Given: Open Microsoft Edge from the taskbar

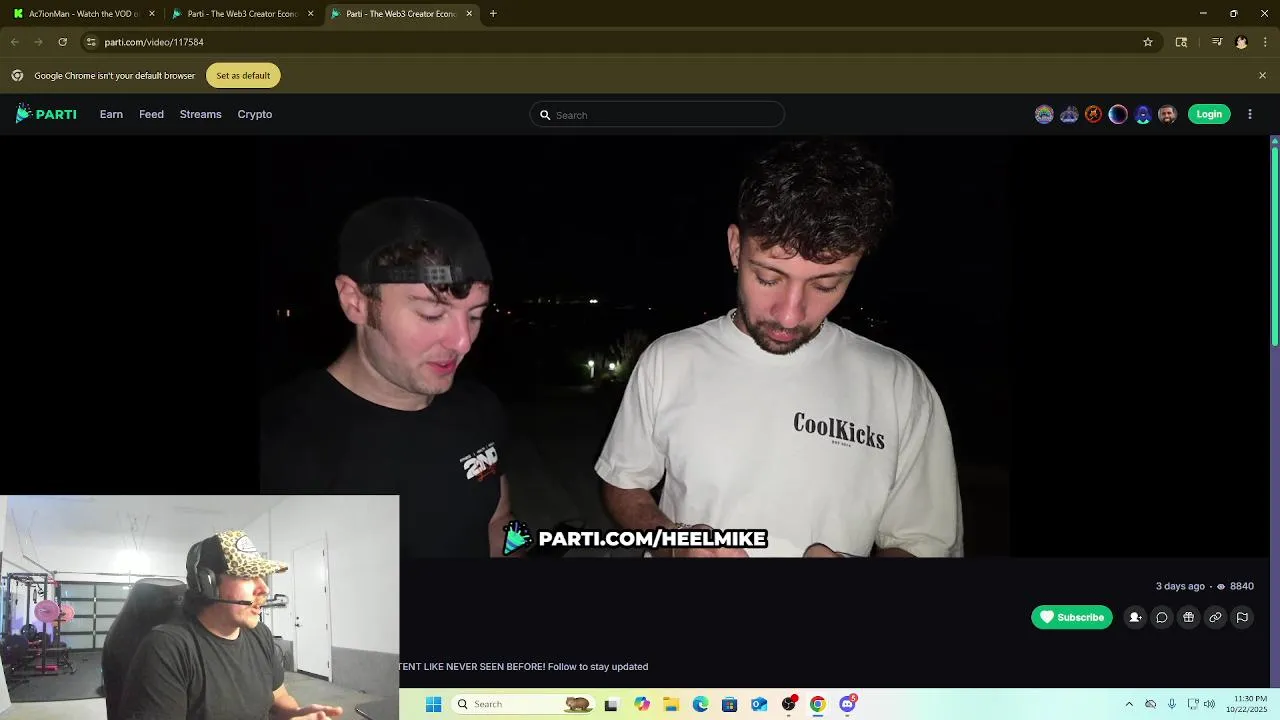Looking at the screenshot, I should click(x=700, y=704).
